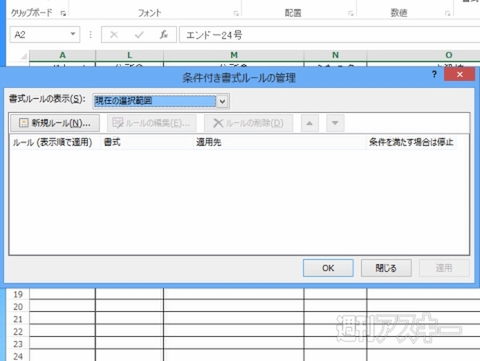The width and height of the screenshot is (480, 361).
Task: Click the 適用先 column header
Action: 280,142
